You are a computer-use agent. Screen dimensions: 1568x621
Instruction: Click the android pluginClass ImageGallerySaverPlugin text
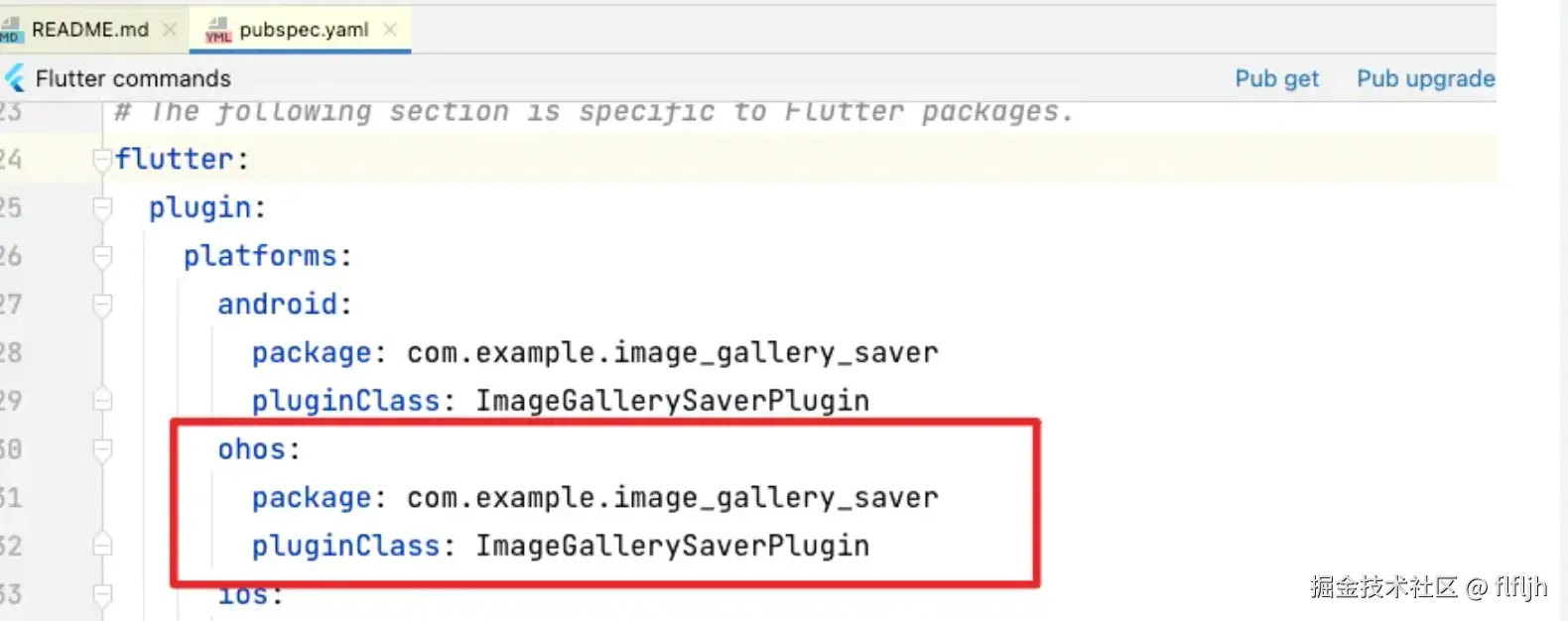(x=672, y=401)
